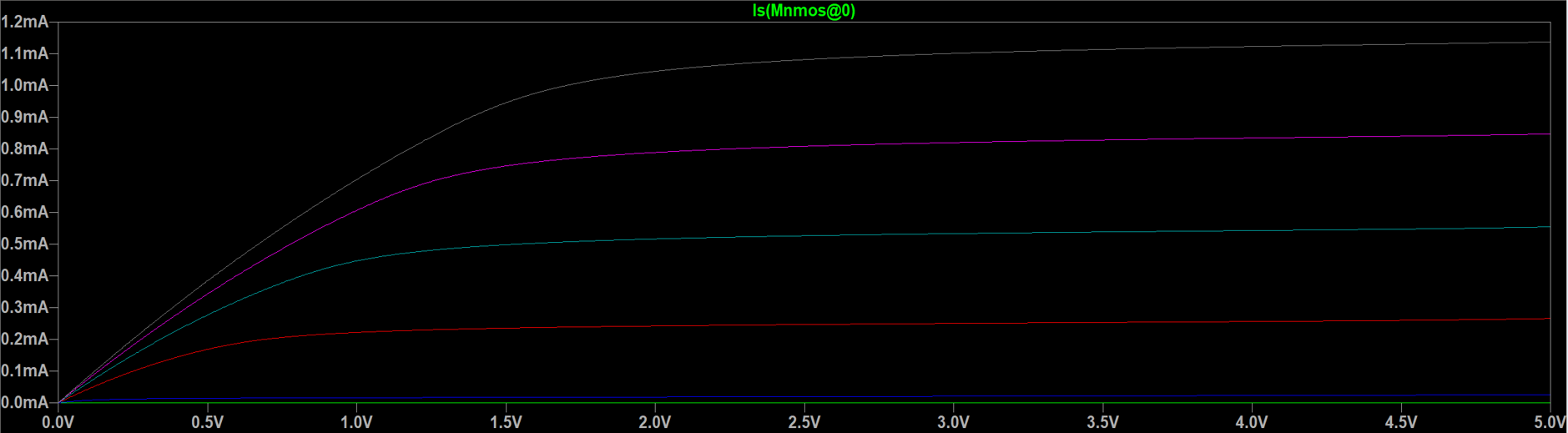Click the 0.1mA y-axis label
The image size is (1568, 433).
pos(24,370)
